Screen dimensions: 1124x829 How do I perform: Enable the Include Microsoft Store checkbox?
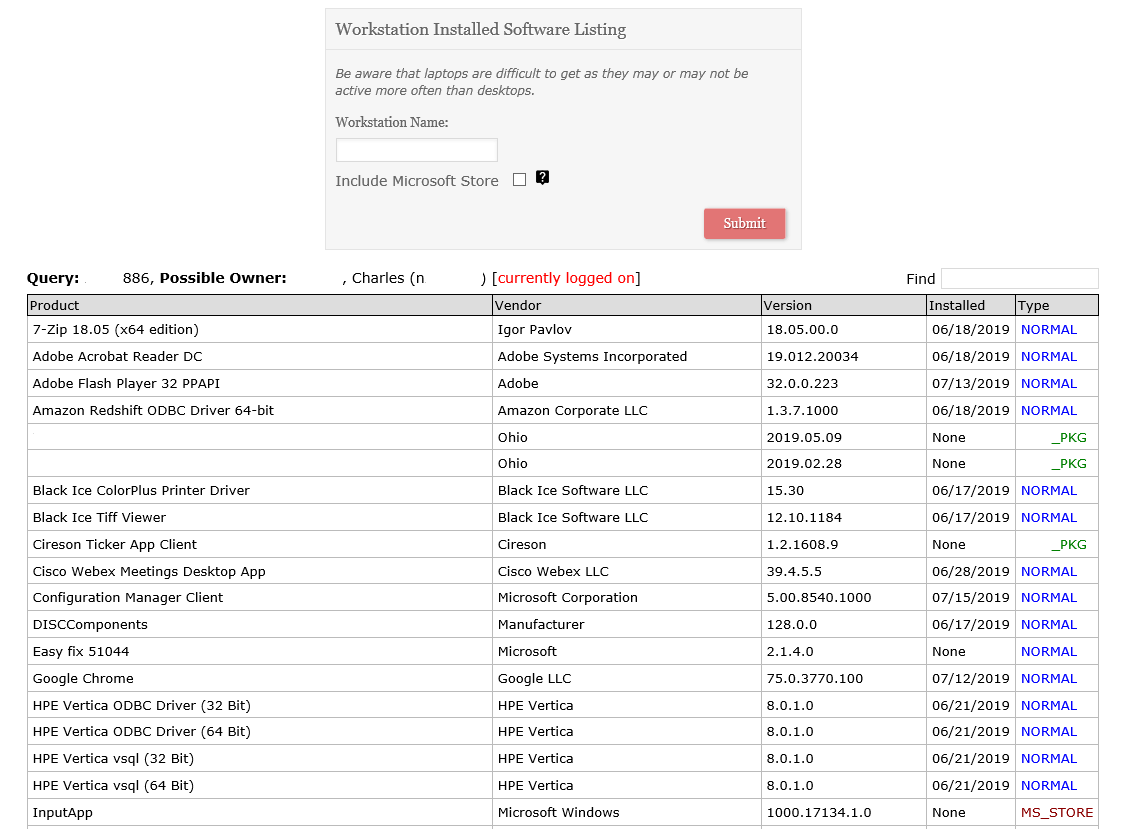tap(519, 180)
